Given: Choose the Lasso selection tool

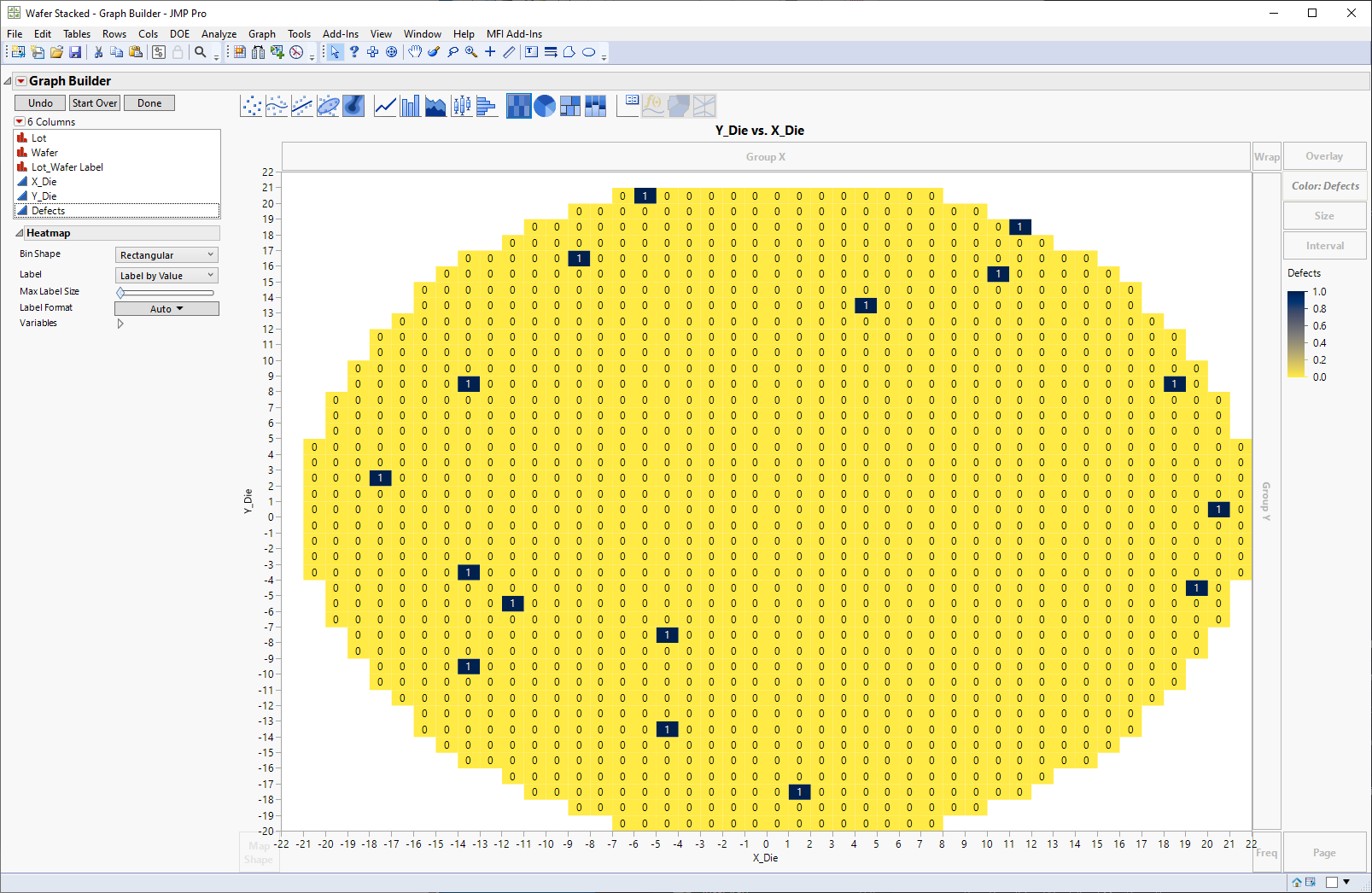Looking at the screenshot, I should 452,52.
